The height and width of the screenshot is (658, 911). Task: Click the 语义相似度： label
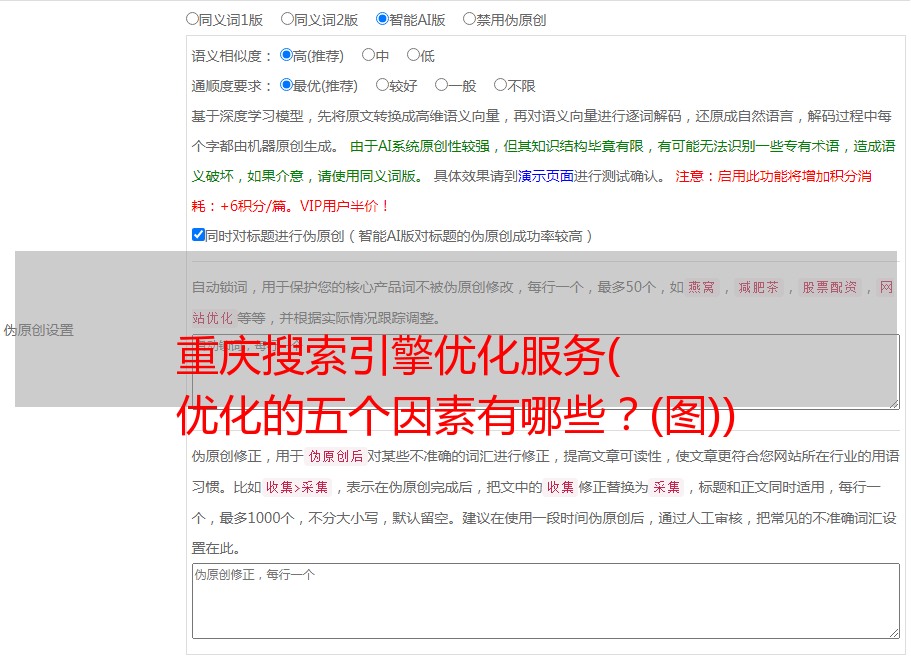(232, 56)
